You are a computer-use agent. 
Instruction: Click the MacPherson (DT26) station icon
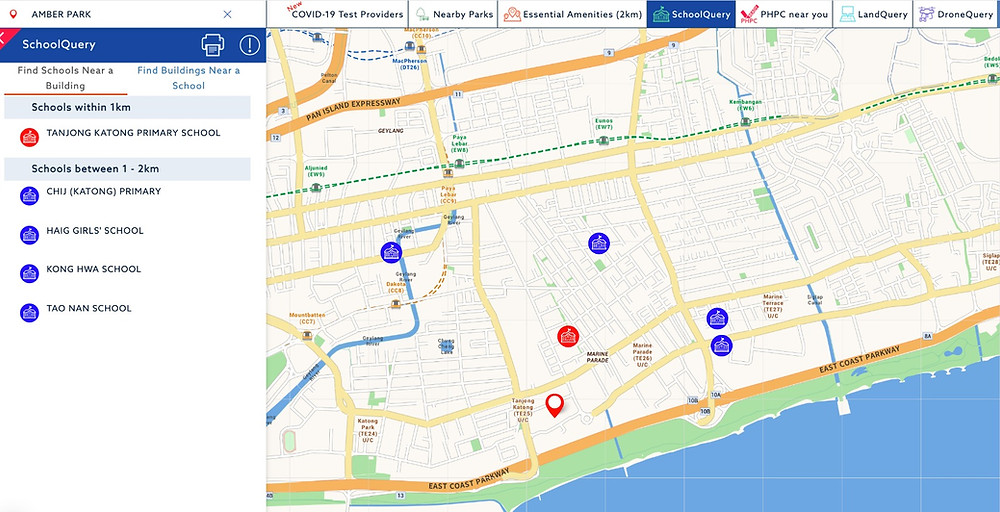click(411, 46)
